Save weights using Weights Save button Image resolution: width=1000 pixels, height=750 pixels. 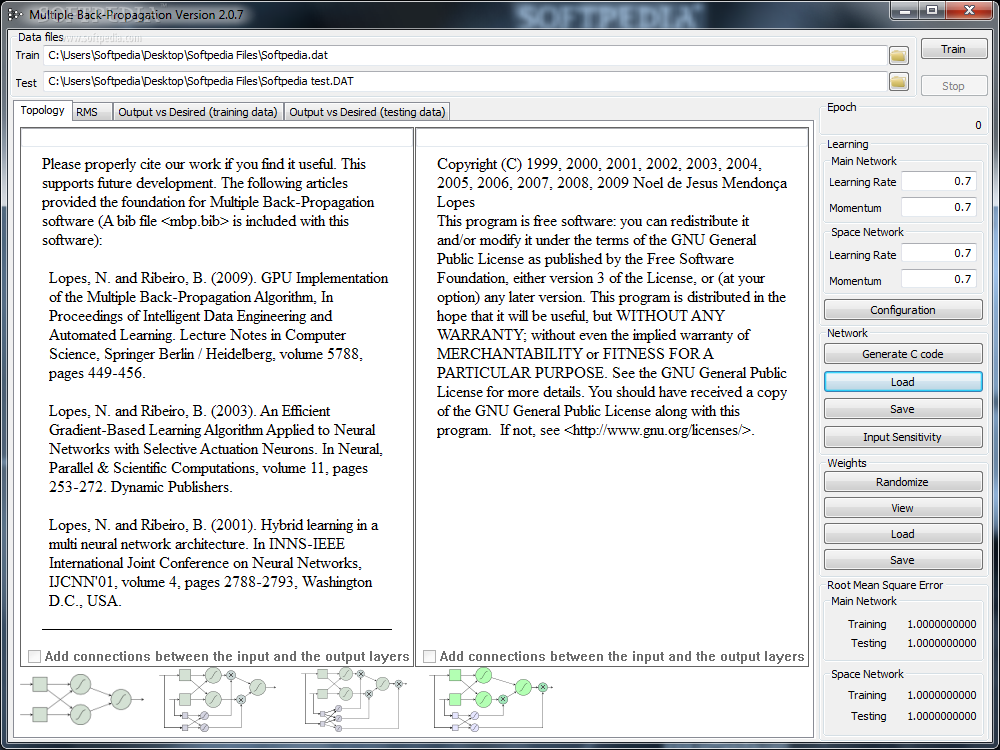tap(903, 560)
